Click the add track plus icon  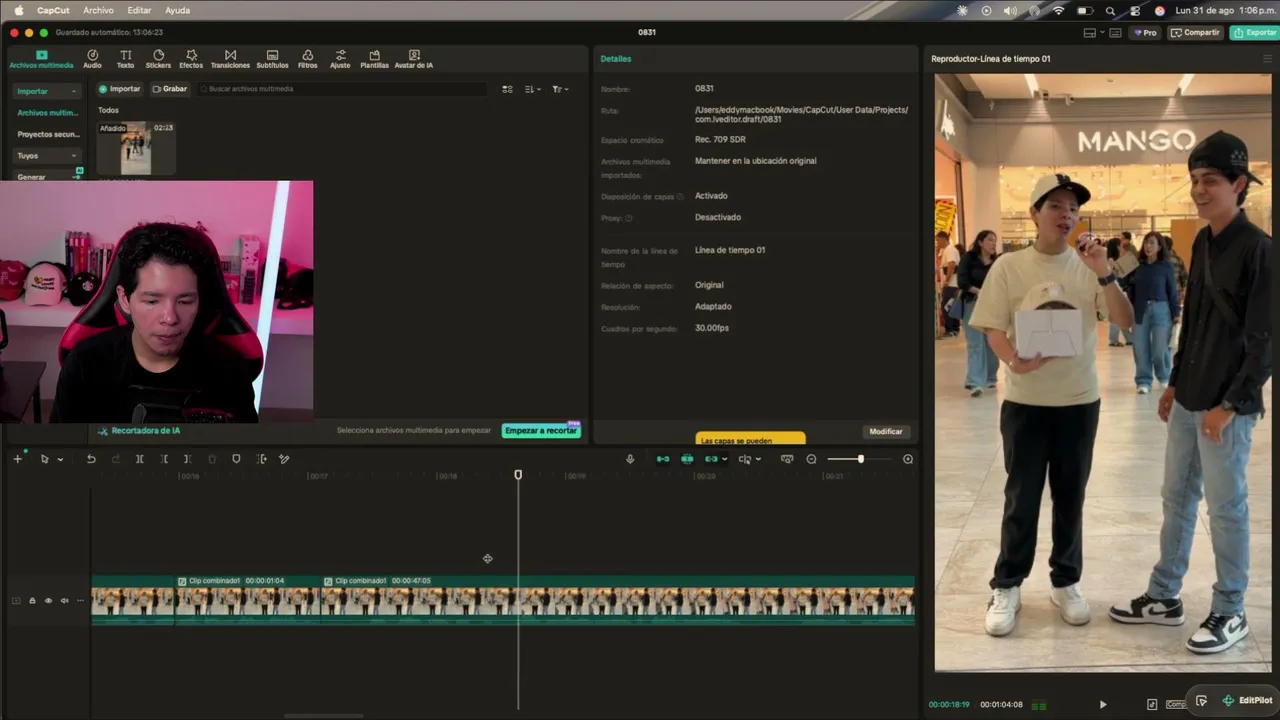[x=17, y=459]
